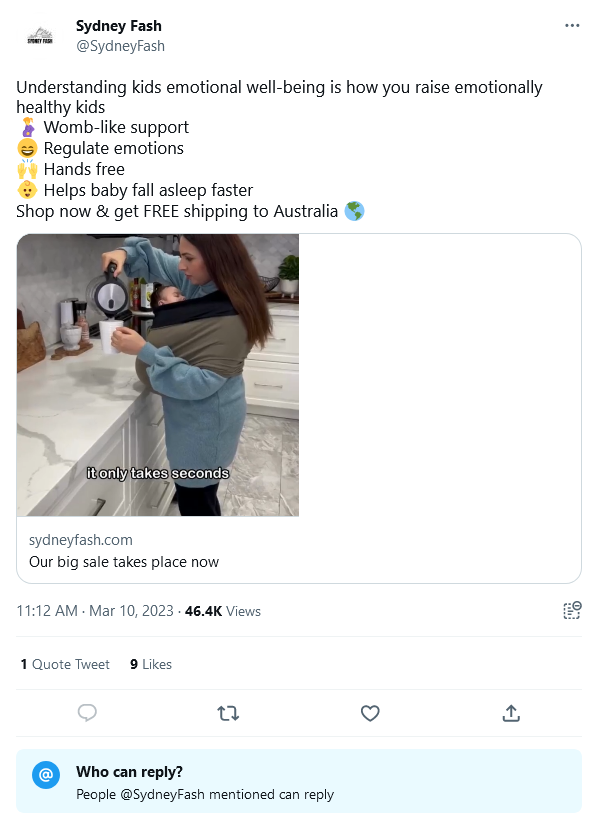Click the tweet text about emotional well-being
Screen dimensions: 598x829
(x=279, y=97)
